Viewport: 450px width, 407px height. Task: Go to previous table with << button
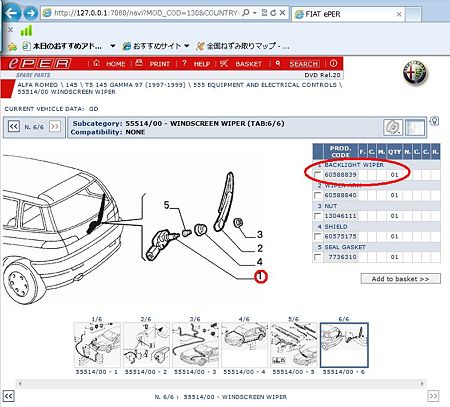click(x=14, y=127)
